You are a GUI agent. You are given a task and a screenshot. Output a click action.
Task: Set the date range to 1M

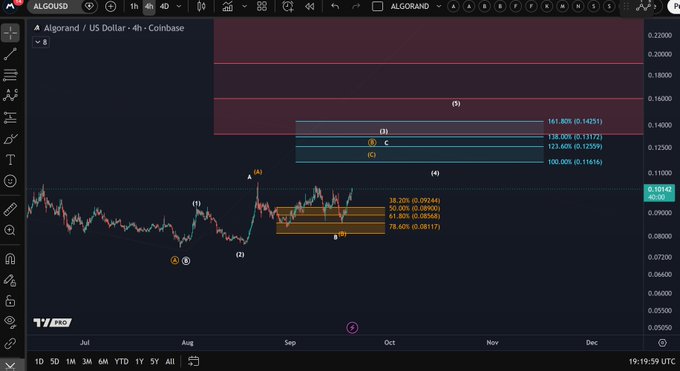pos(71,361)
